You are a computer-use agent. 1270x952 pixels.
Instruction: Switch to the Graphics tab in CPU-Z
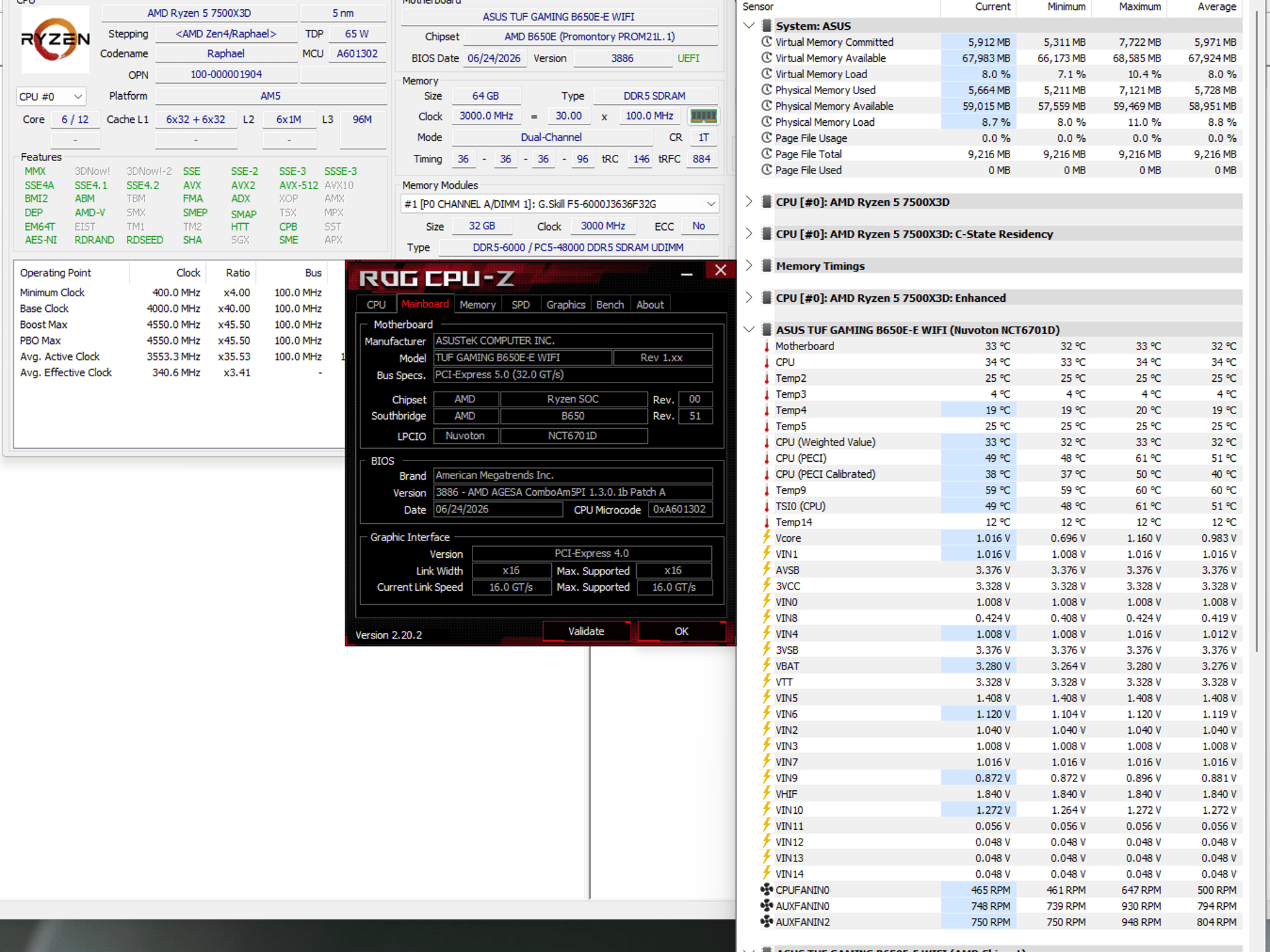566,304
